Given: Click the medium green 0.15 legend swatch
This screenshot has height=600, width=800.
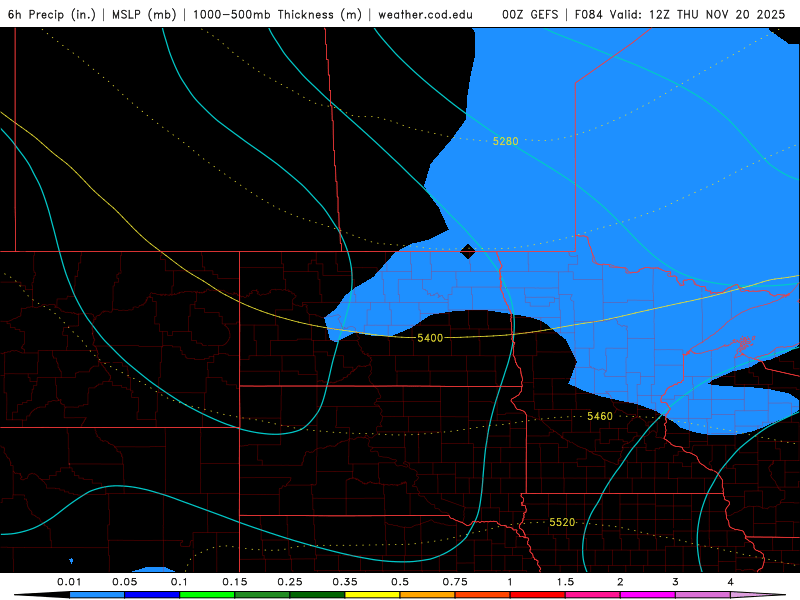Looking at the screenshot, I should pos(262,595).
